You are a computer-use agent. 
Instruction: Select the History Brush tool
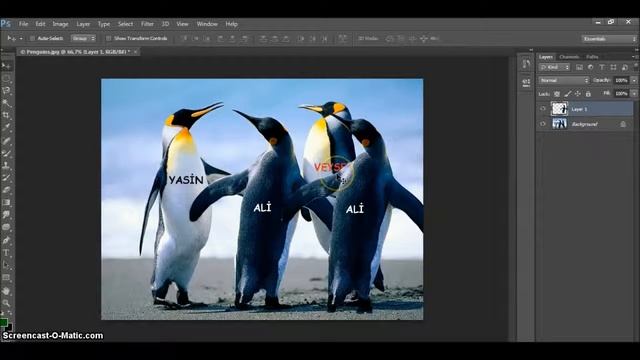click(6, 178)
